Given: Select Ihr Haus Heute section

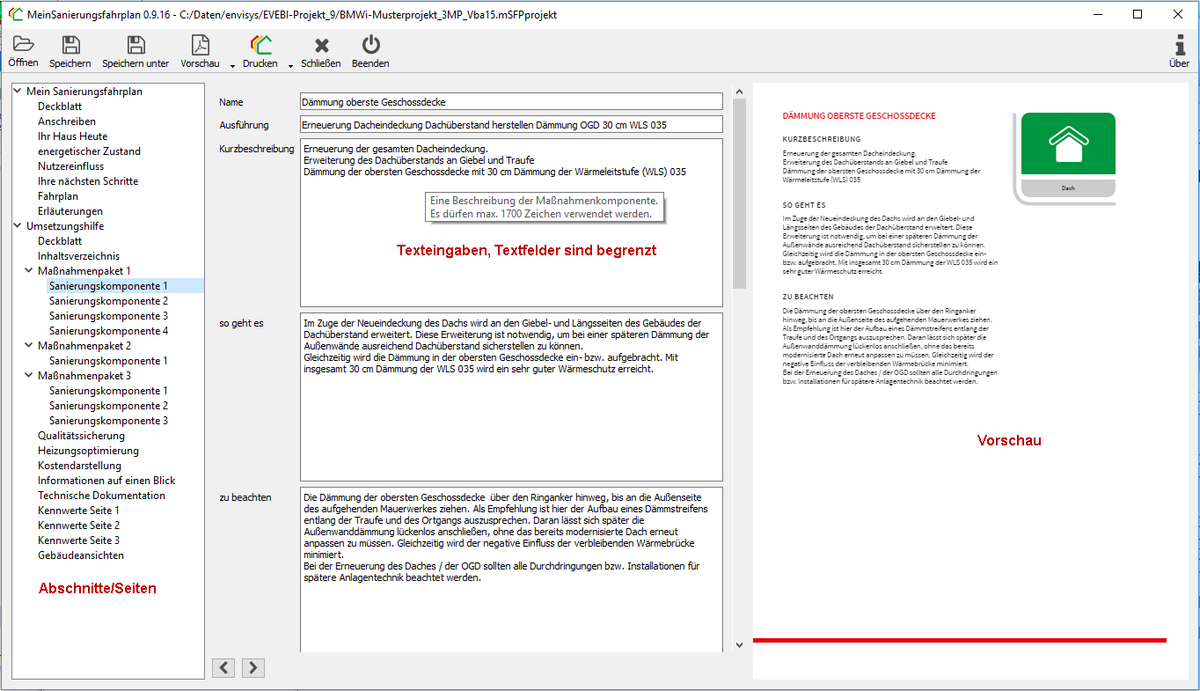Looking at the screenshot, I should coord(73,136).
